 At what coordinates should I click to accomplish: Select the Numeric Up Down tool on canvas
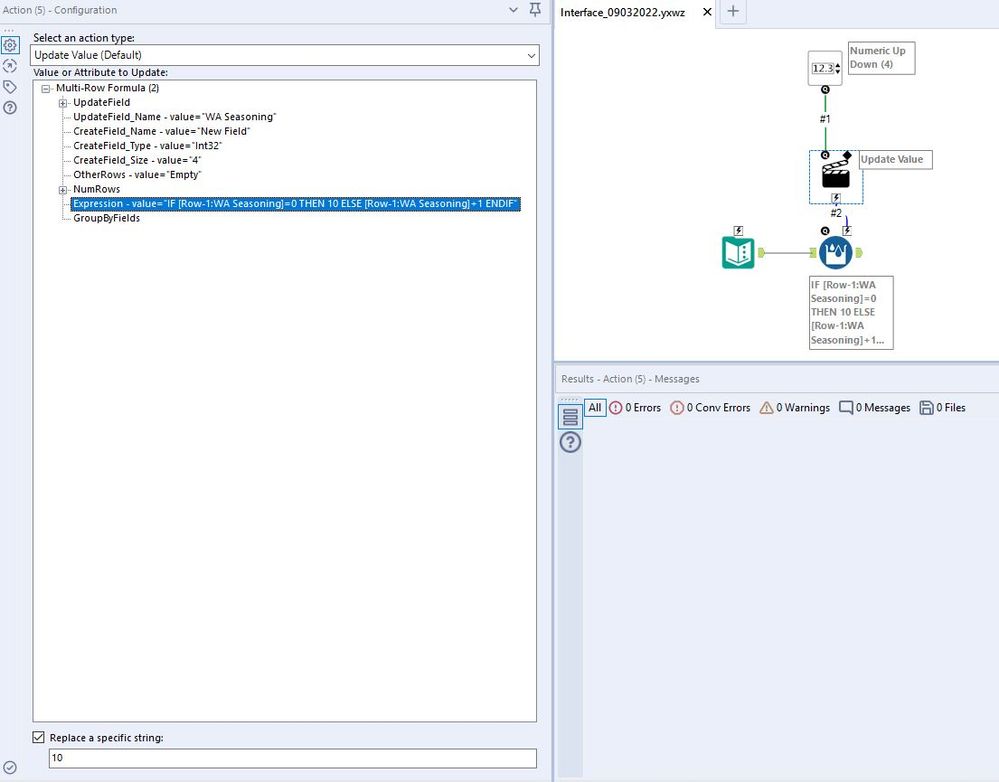825,68
